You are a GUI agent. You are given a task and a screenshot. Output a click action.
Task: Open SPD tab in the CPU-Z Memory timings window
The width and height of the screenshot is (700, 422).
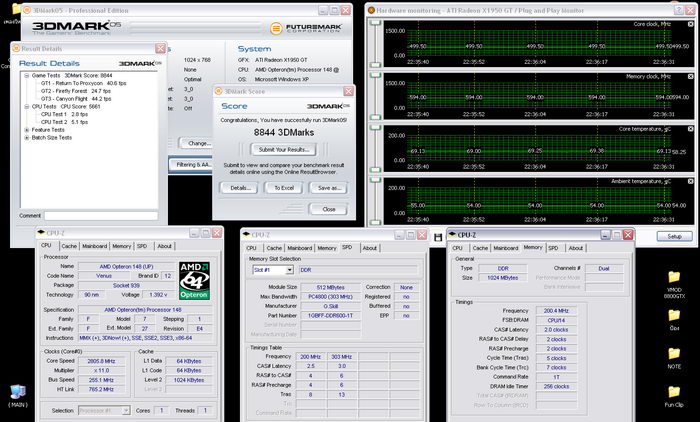click(553, 248)
